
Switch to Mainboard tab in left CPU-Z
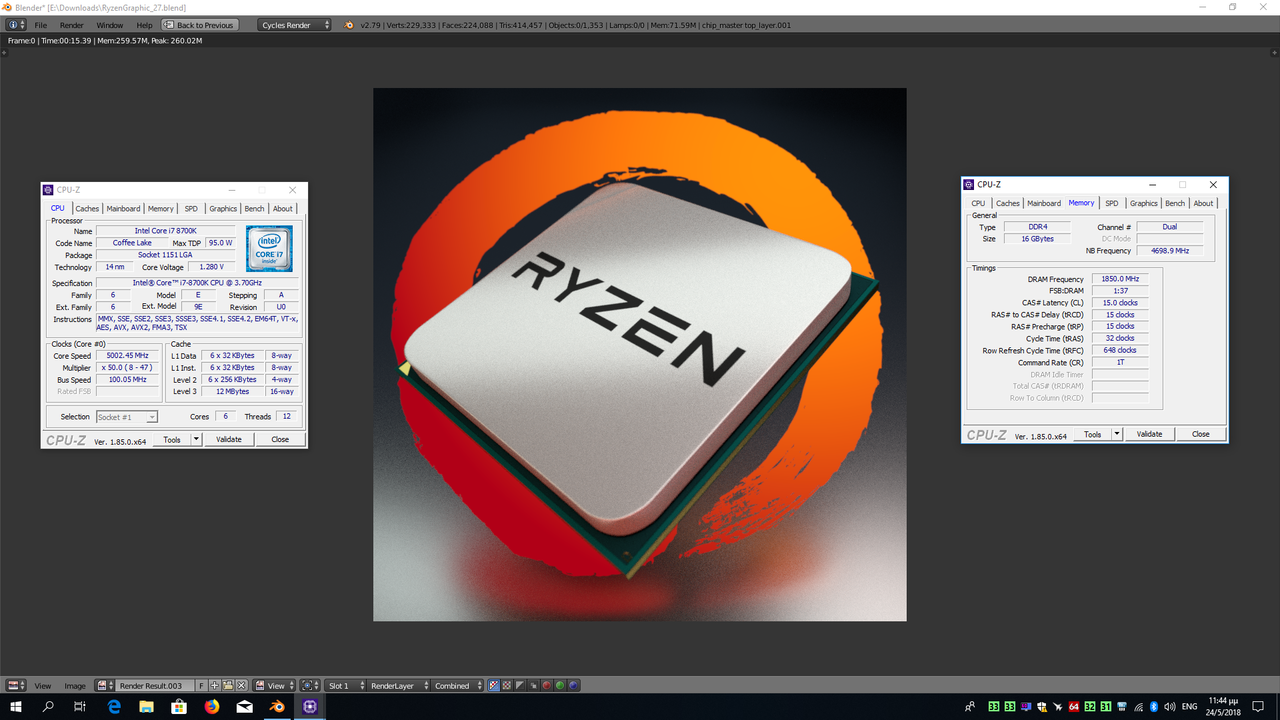coord(123,209)
